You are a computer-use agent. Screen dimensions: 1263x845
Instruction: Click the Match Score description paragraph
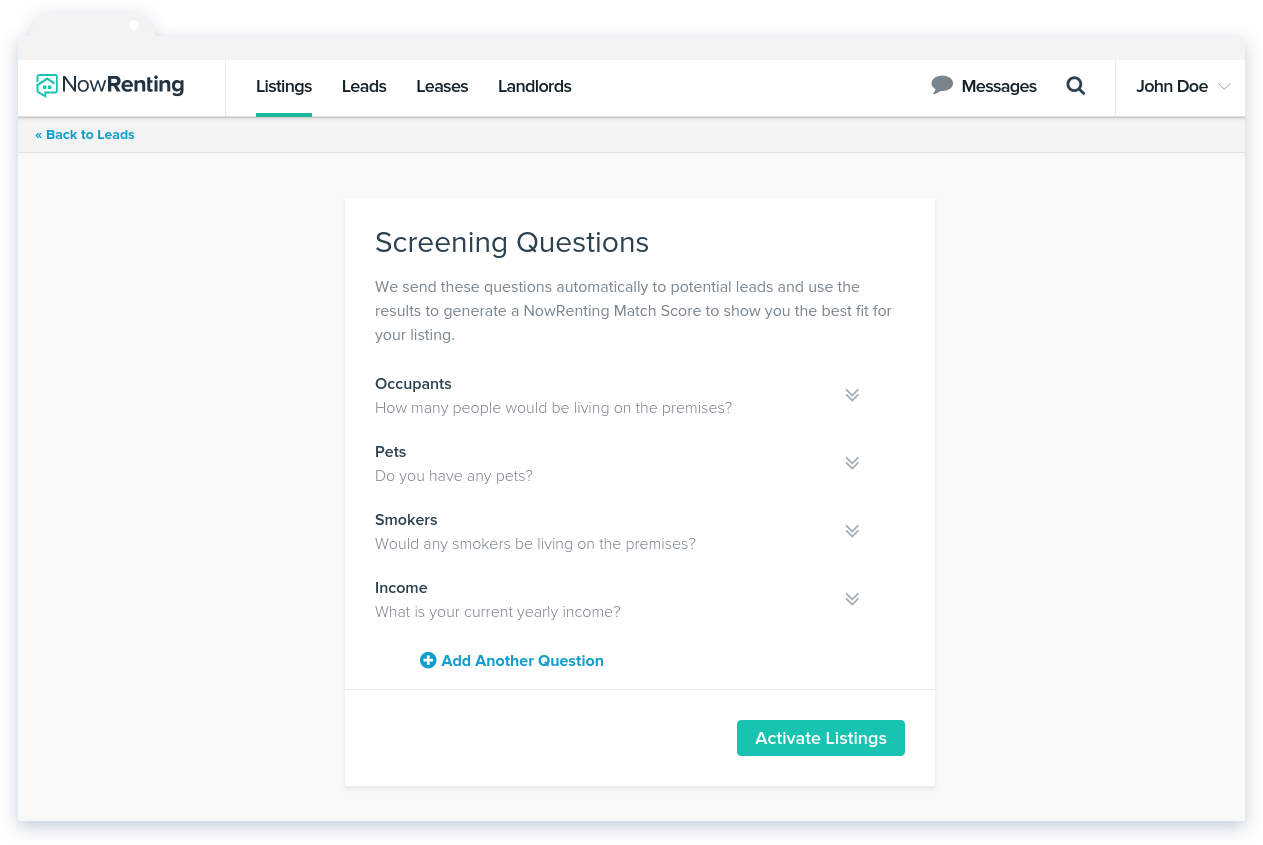coord(633,311)
